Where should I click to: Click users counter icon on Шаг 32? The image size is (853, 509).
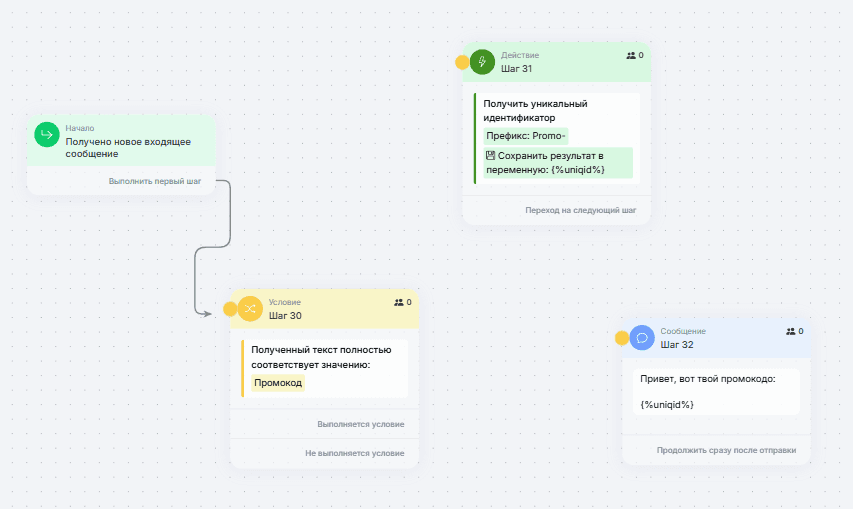coord(790,331)
